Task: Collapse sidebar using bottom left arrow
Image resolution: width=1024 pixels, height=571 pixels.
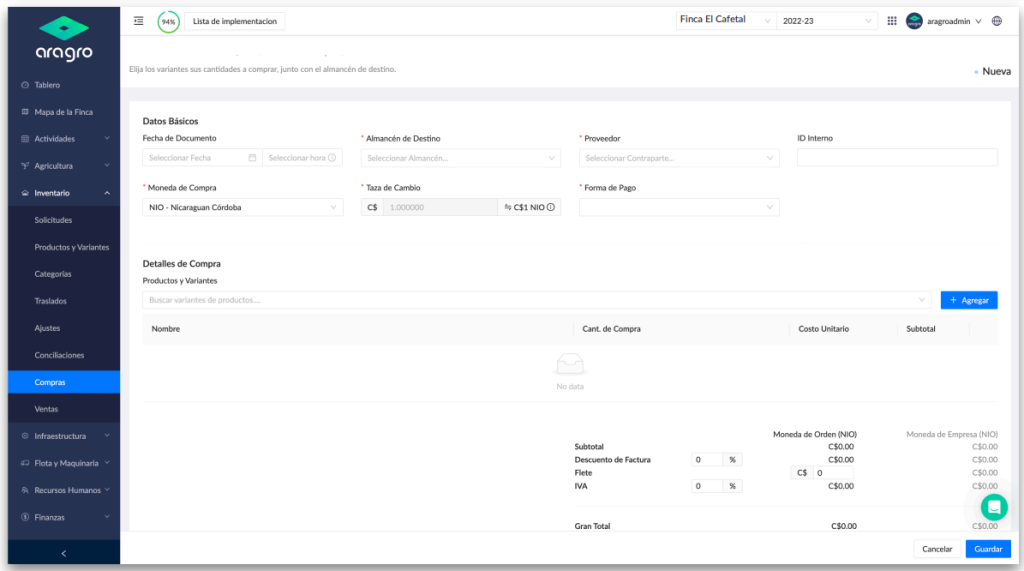Action: pyautogui.click(x=63, y=553)
